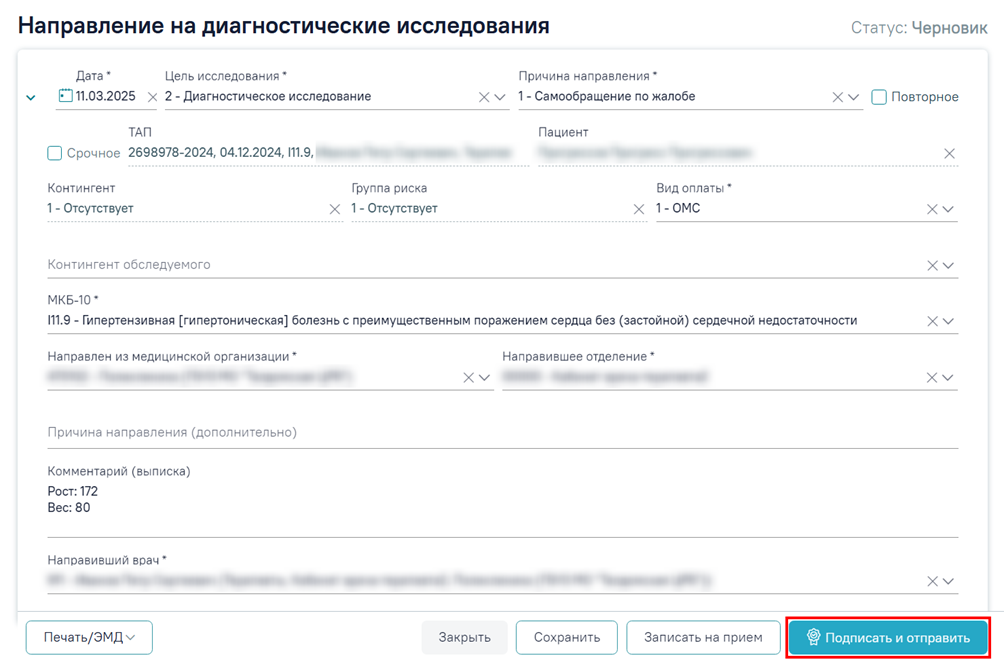Clear Цель исследования value
Viewport: 1004px width, 662px height.
[484, 97]
